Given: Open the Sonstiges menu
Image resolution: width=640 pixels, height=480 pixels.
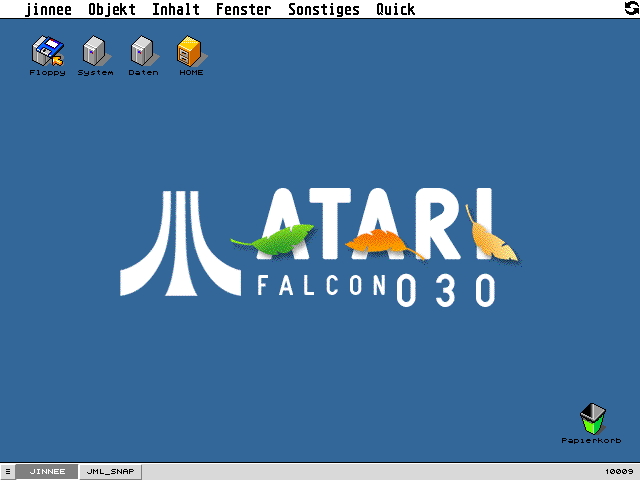Looking at the screenshot, I should 324,9.
